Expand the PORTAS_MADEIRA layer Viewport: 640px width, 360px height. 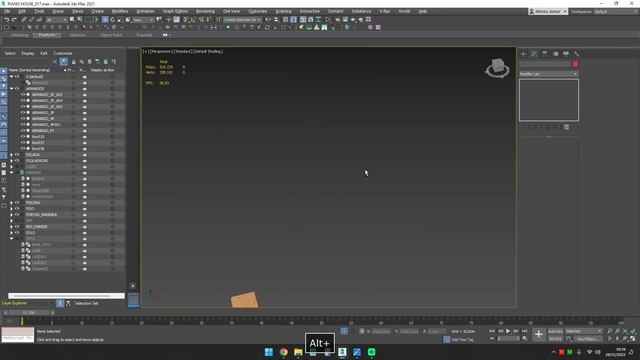(11, 214)
